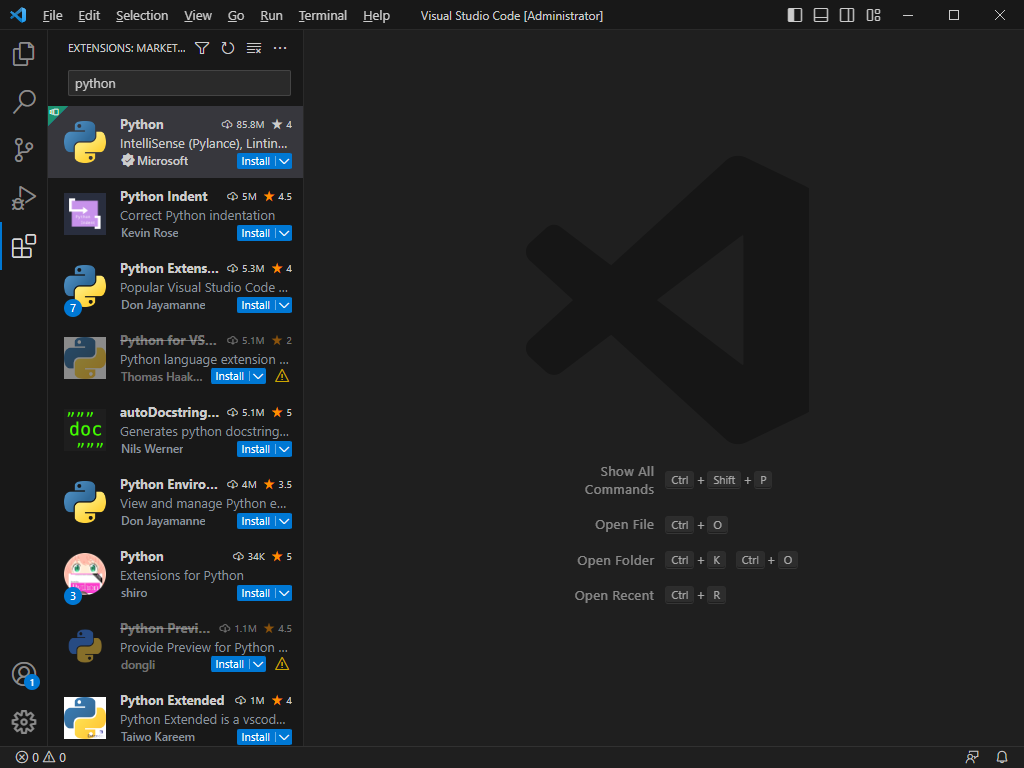Image resolution: width=1024 pixels, height=768 pixels.
Task: Expand install dropdown for Microsoft Python extension
Action: (x=284, y=161)
